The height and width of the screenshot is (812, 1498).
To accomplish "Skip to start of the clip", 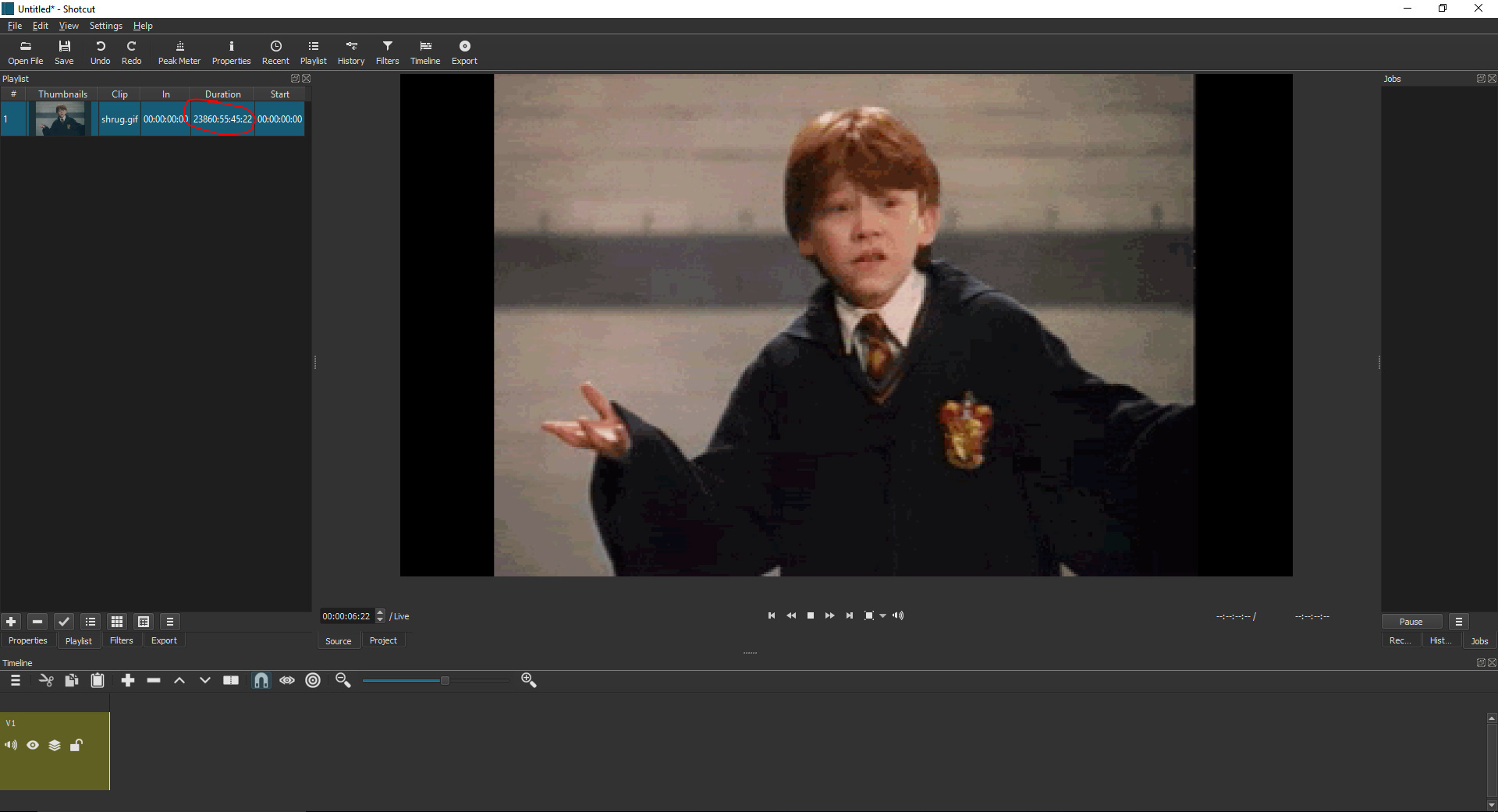I will click(x=772, y=615).
